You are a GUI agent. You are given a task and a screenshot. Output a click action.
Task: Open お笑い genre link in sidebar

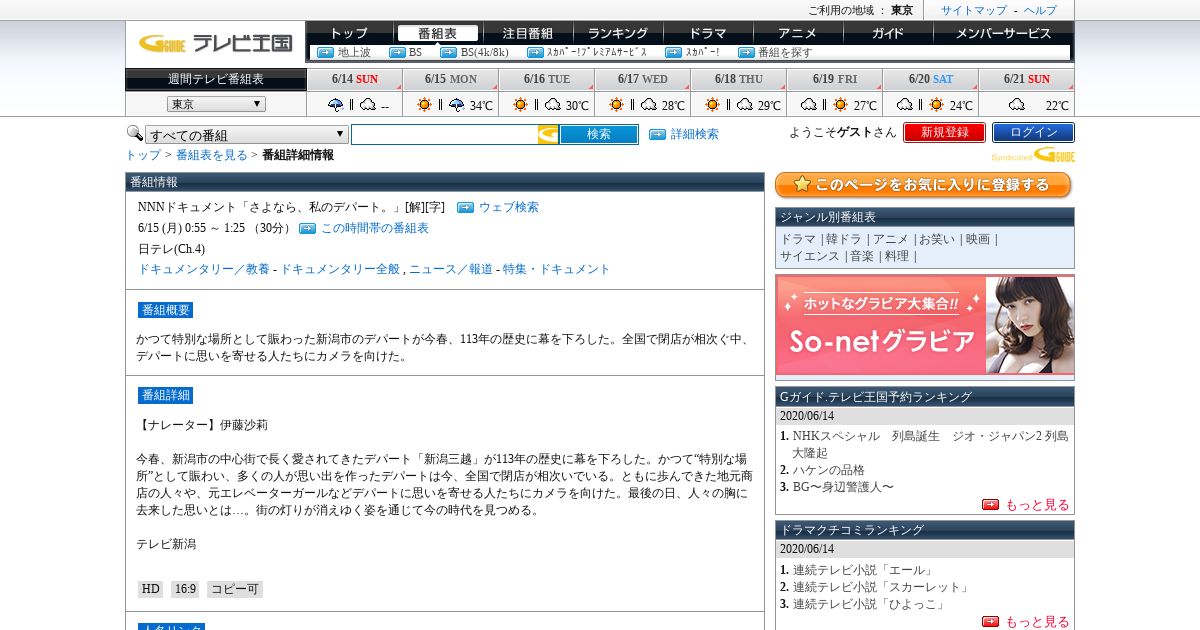(x=937, y=239)
